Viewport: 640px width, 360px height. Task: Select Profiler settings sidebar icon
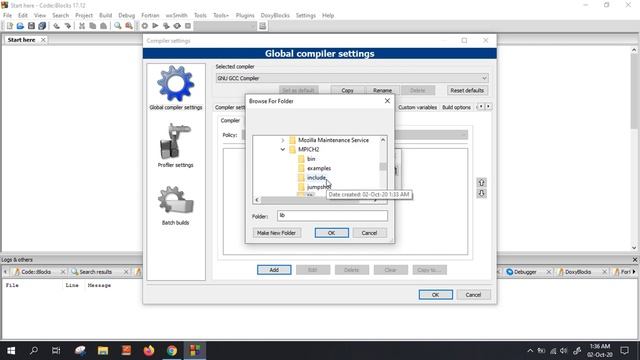point(176,141)
